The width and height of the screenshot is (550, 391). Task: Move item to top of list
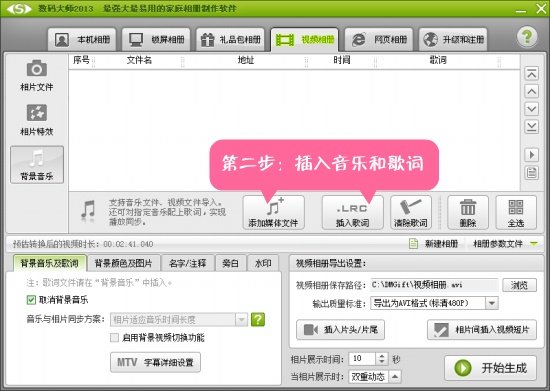point(531,74)
